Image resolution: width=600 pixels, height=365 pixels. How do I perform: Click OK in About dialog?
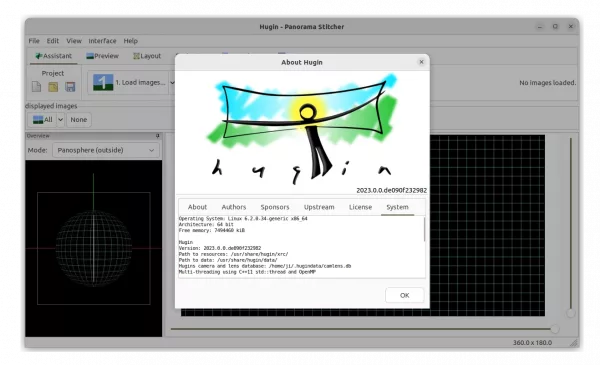[x=404, y=295]
